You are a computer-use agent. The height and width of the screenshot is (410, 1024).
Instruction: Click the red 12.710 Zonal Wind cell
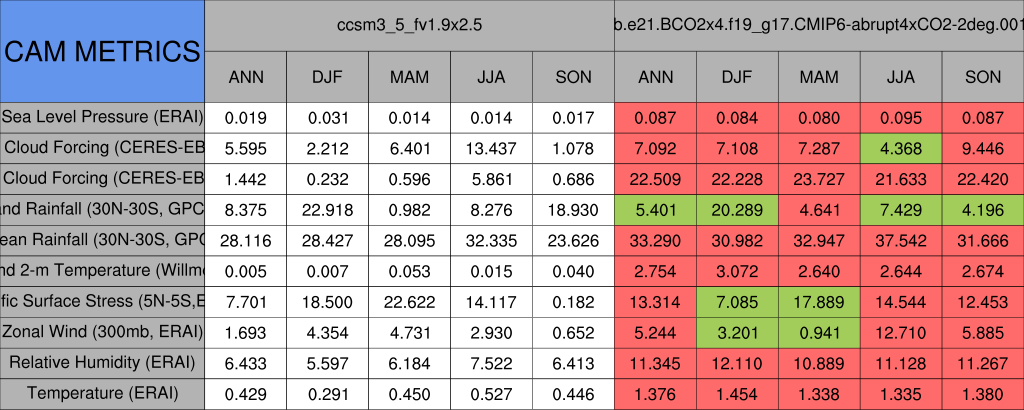pos(901,331)
